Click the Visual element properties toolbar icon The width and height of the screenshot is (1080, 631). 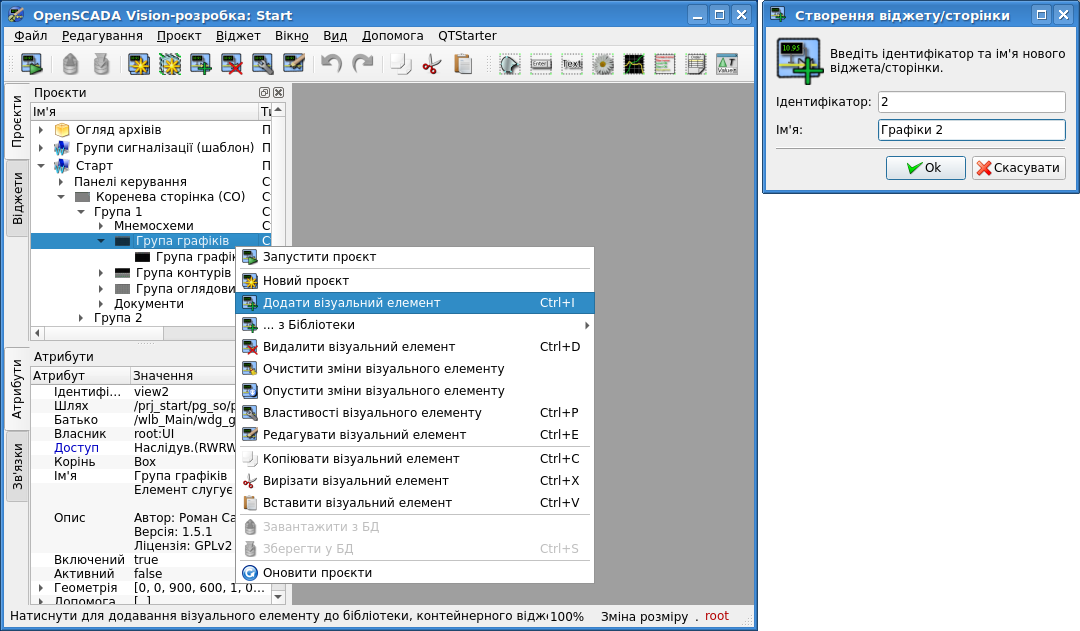click(x=263, y=65)
